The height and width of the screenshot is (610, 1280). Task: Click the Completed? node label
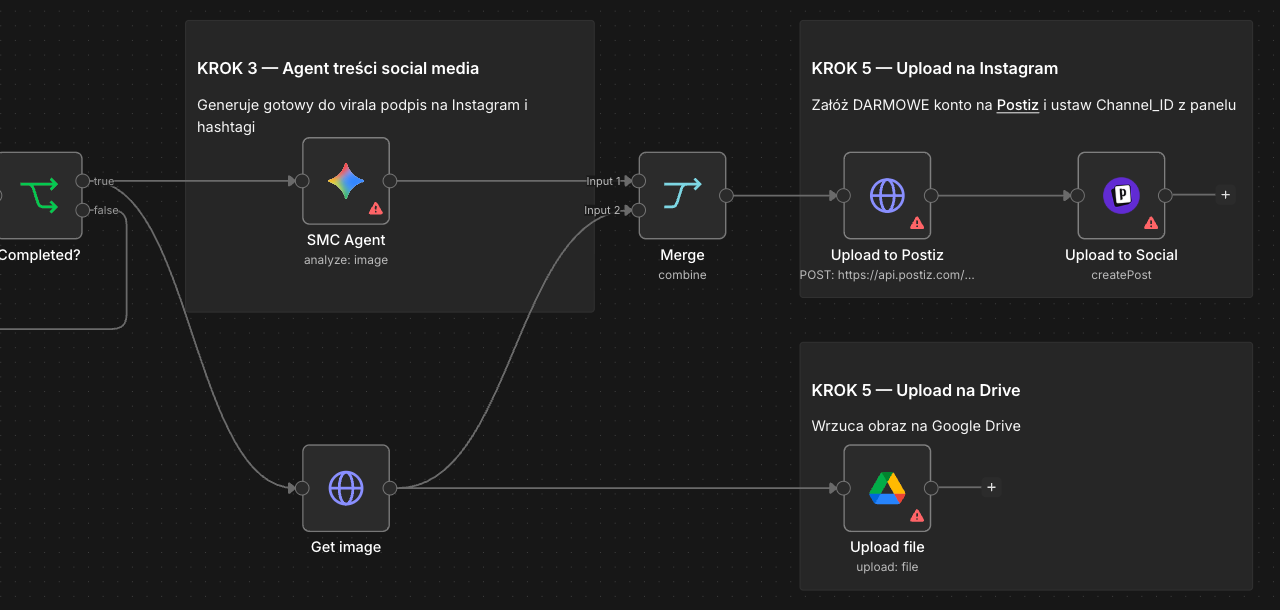(39, 255)
